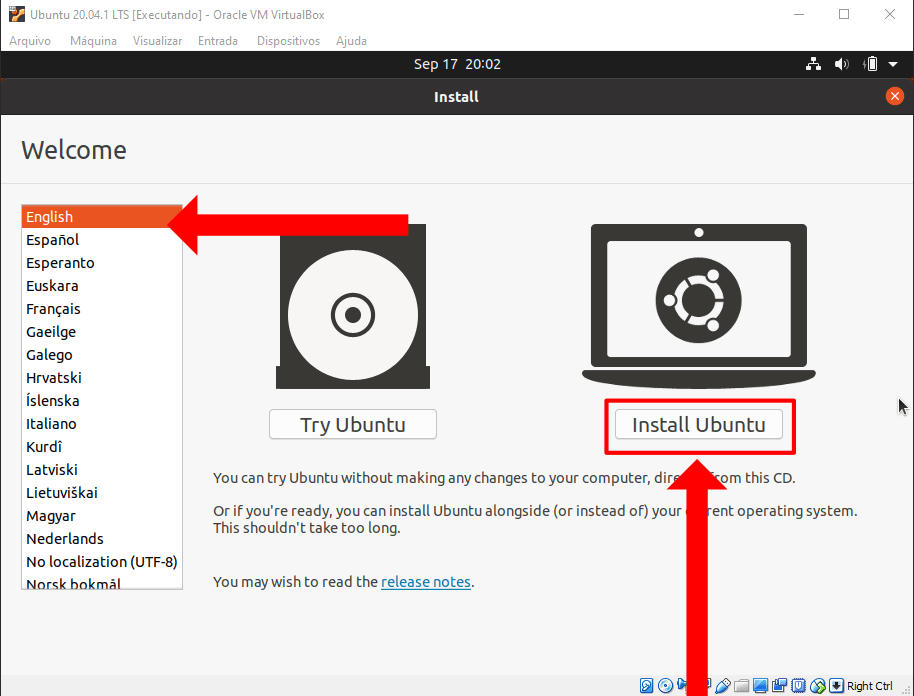Open the Dispositivos menu
914x696 pixels.
[x=289, y=41]
